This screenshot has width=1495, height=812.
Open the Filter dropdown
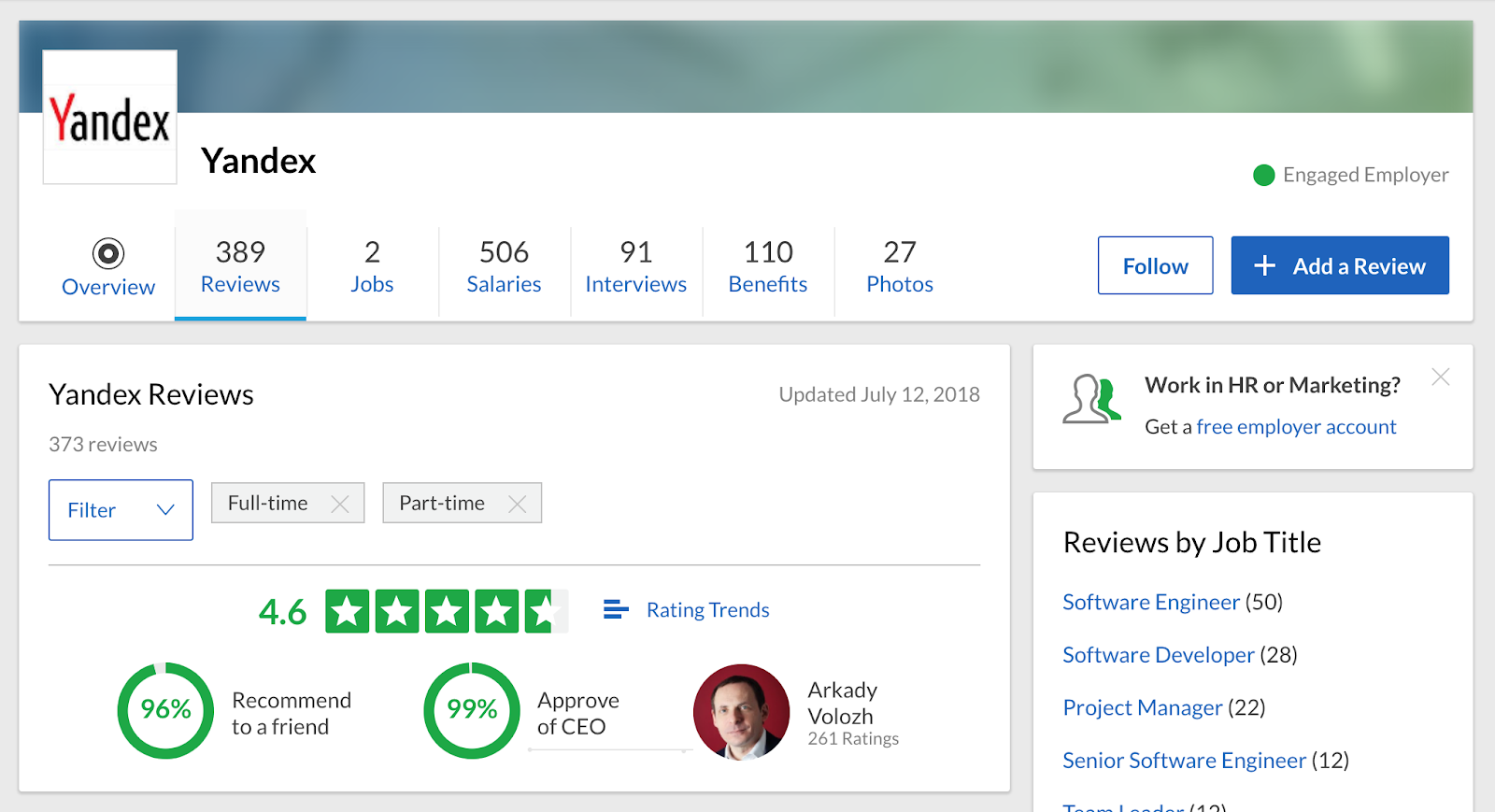pos(121,510)
